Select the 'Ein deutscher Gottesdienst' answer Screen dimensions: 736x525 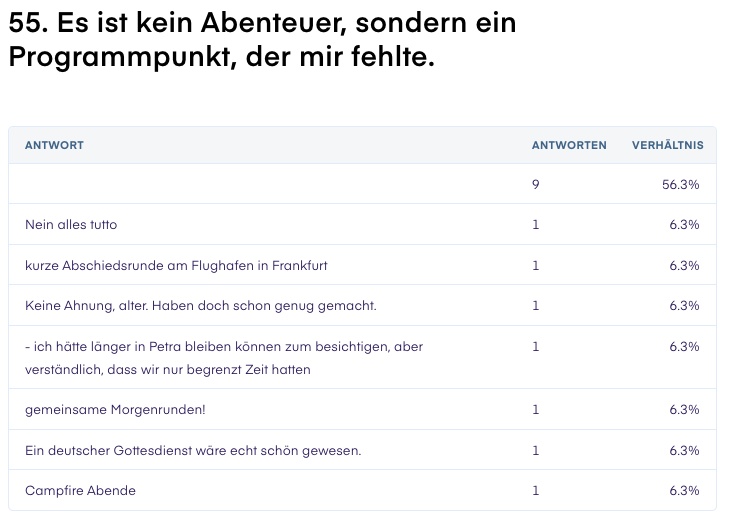[x=193, y=450]
